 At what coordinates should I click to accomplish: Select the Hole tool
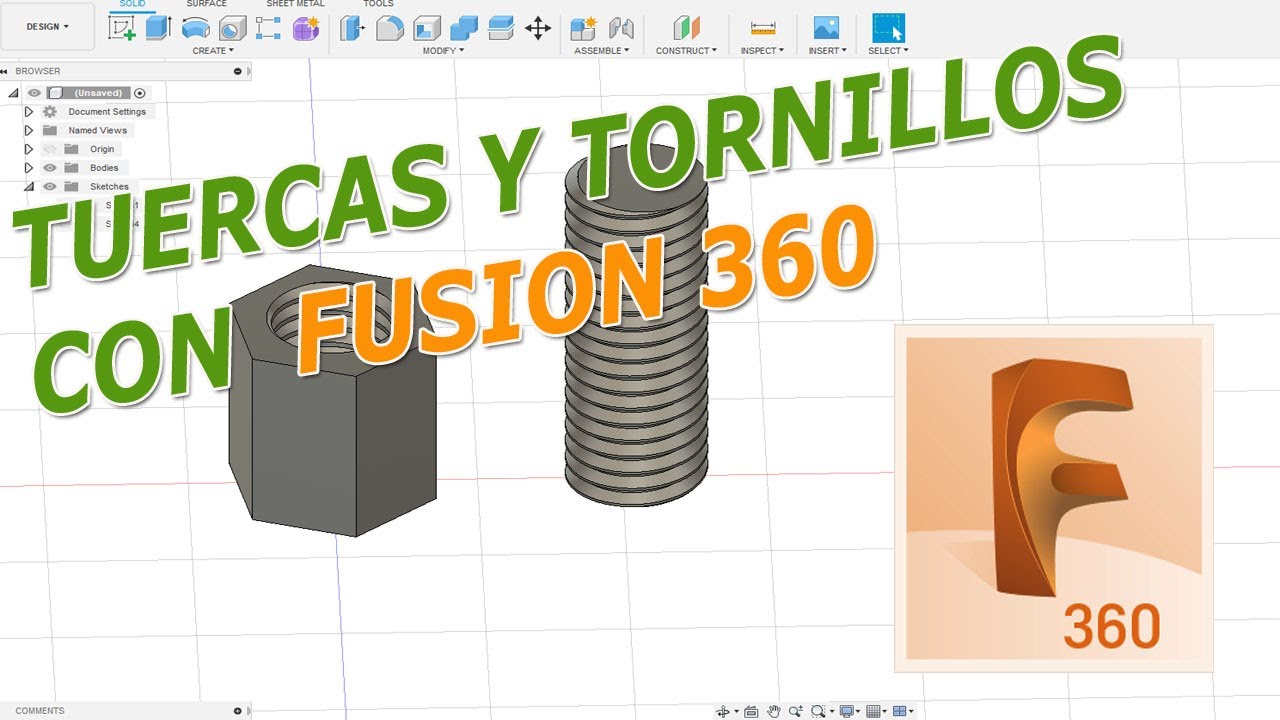[x=232, y=28]
